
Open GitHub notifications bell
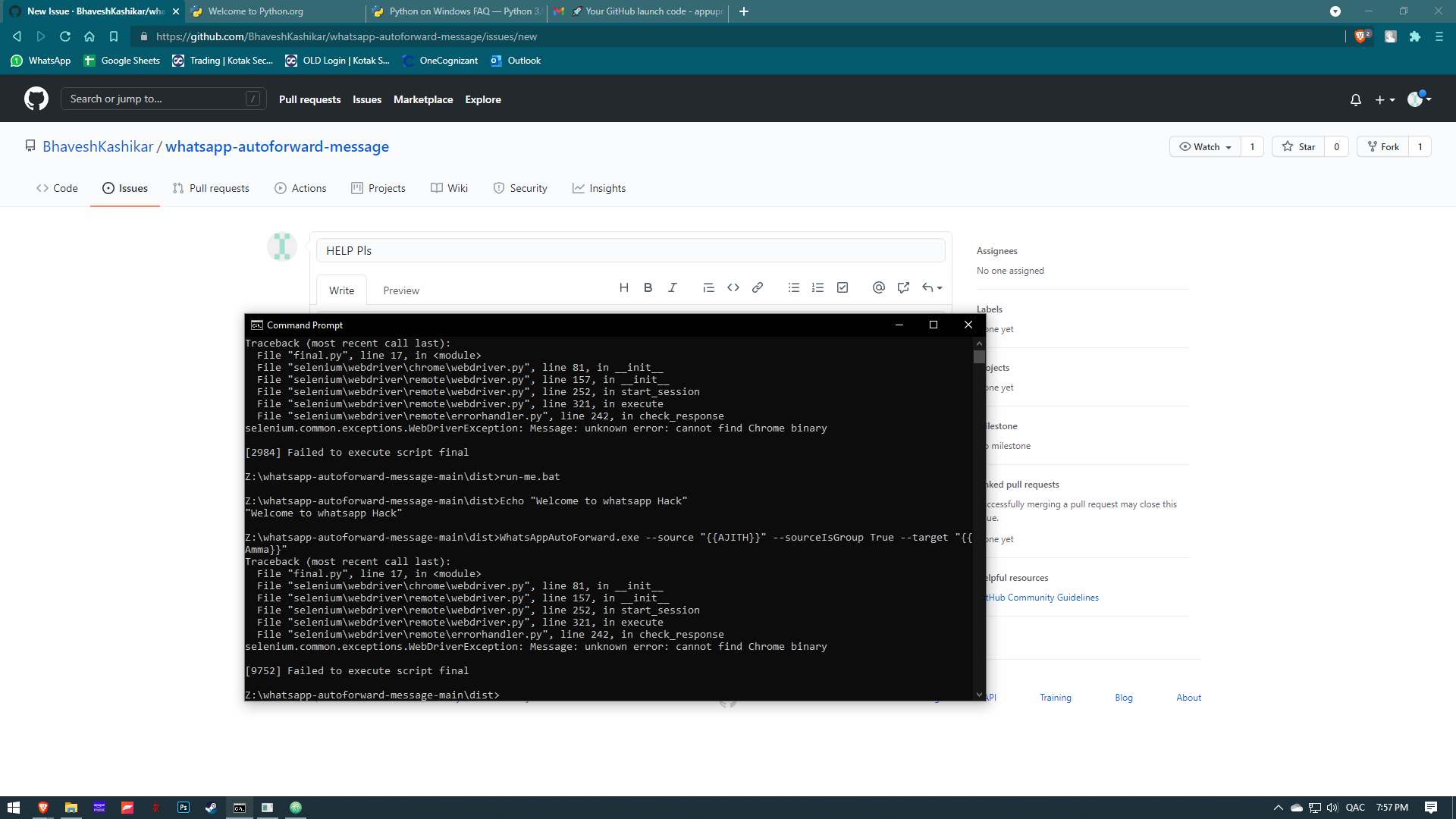click(1356, 99)
